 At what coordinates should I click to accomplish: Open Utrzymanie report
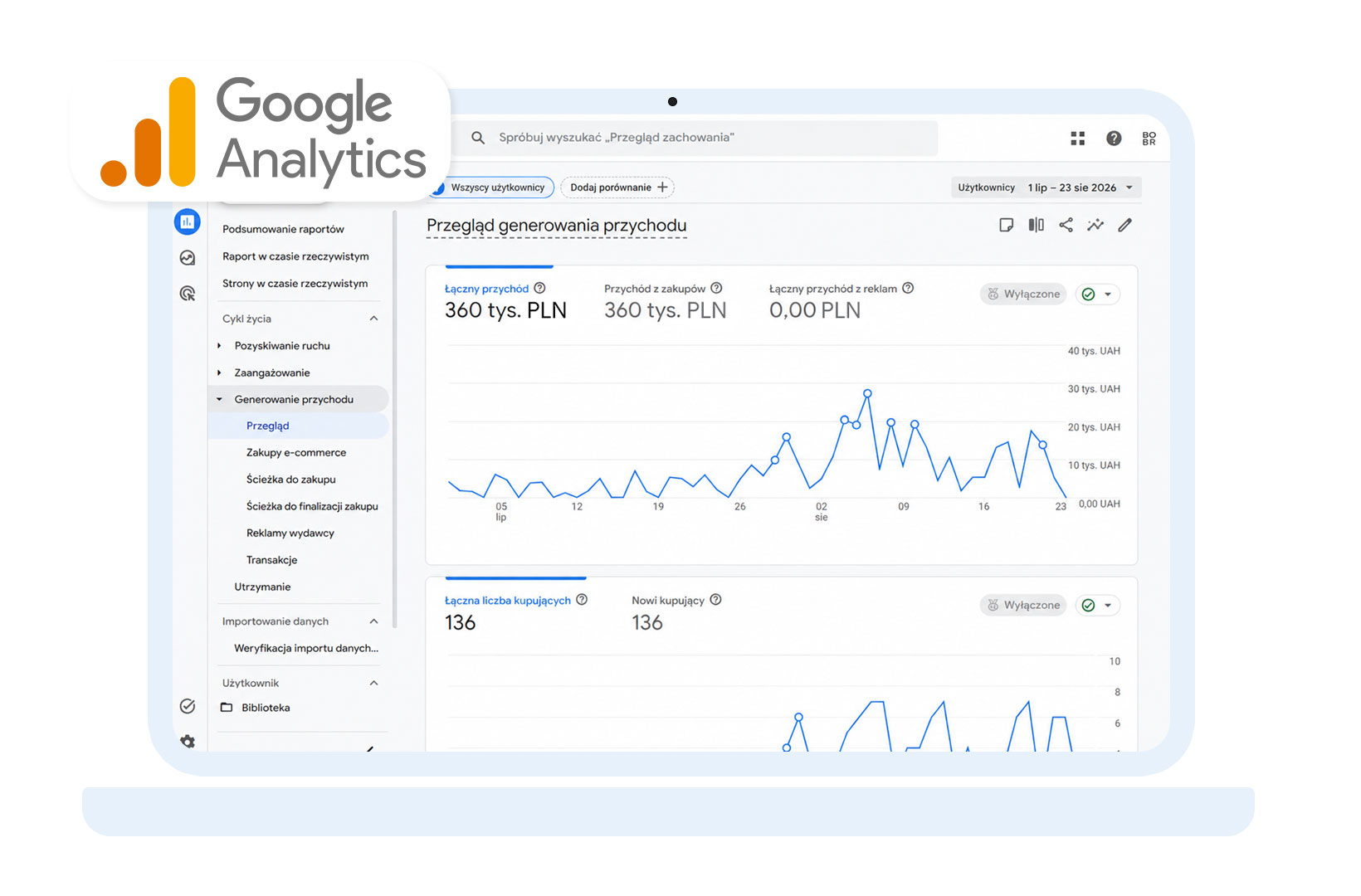(x=262, y=587)
